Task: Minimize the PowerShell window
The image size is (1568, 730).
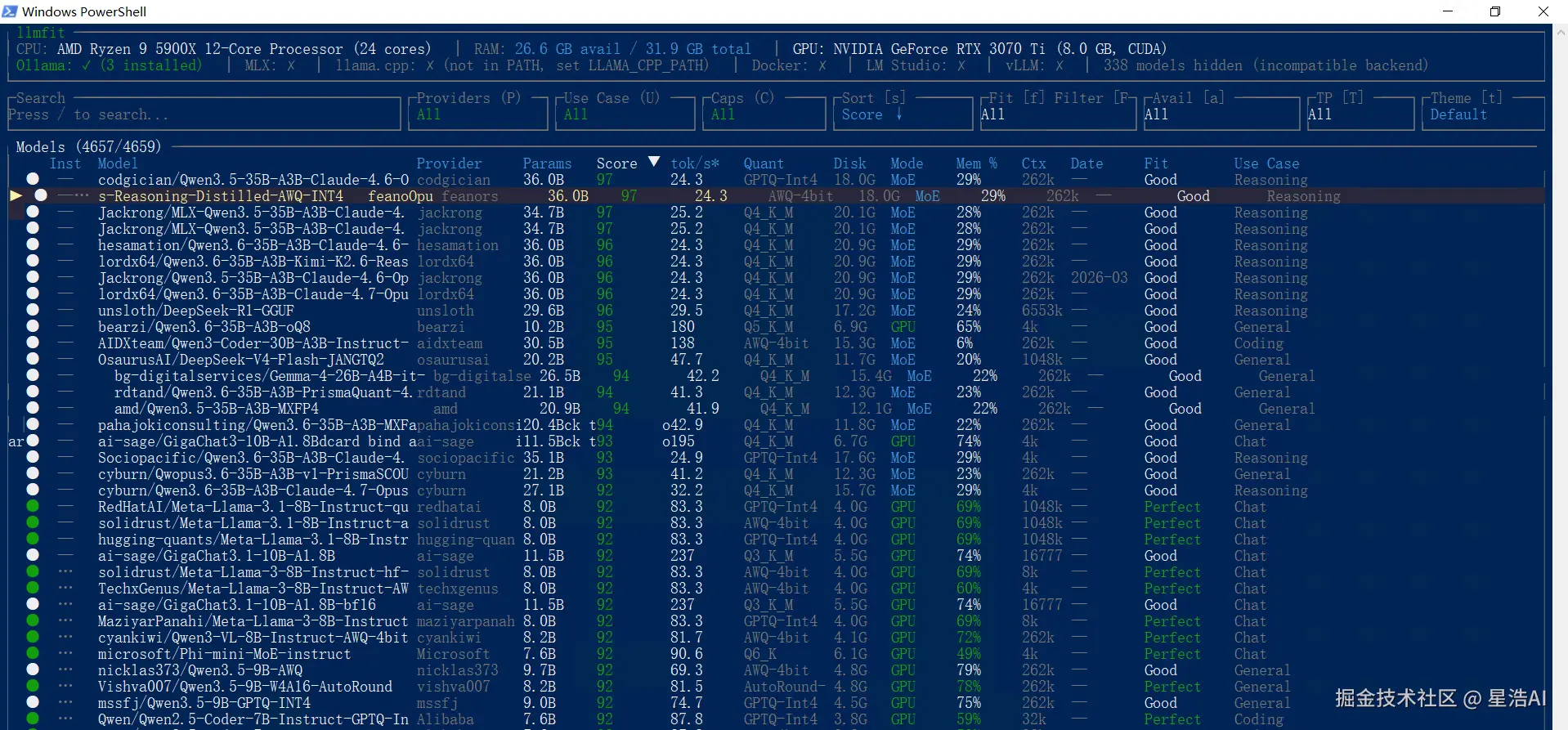Action: tap(1448, 11)
